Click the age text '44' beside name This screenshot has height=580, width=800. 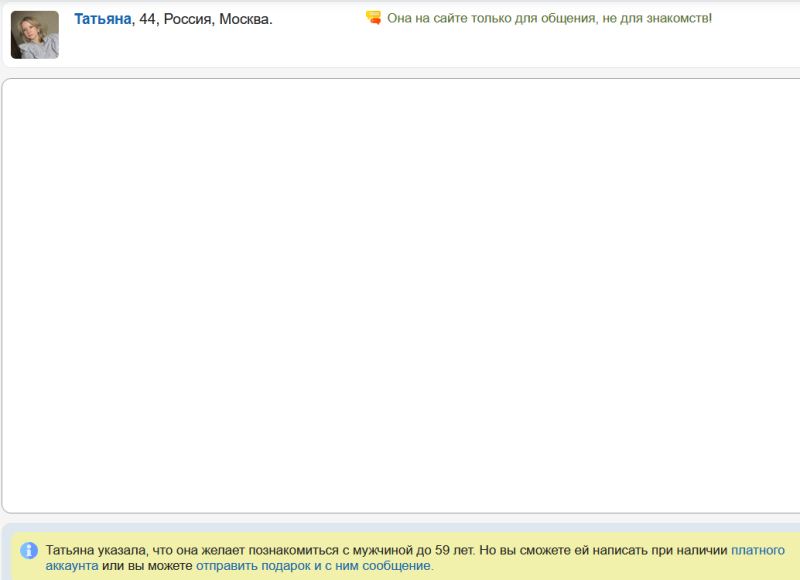(147, 19)
